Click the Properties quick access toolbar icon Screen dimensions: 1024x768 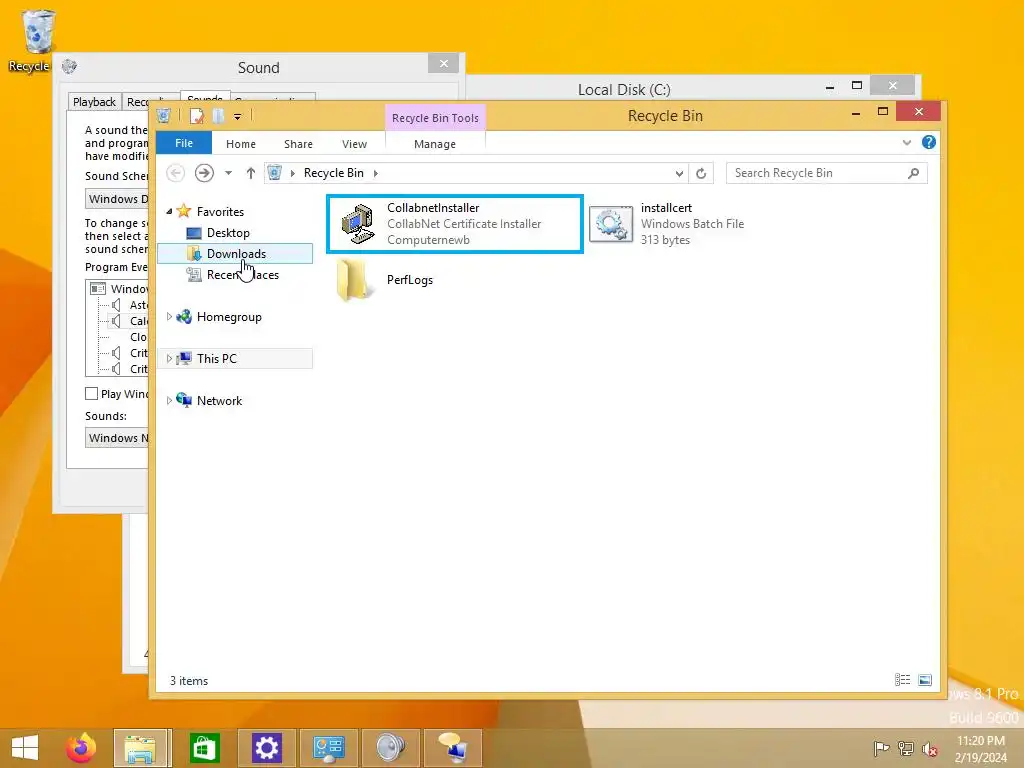tap(197, 116)
